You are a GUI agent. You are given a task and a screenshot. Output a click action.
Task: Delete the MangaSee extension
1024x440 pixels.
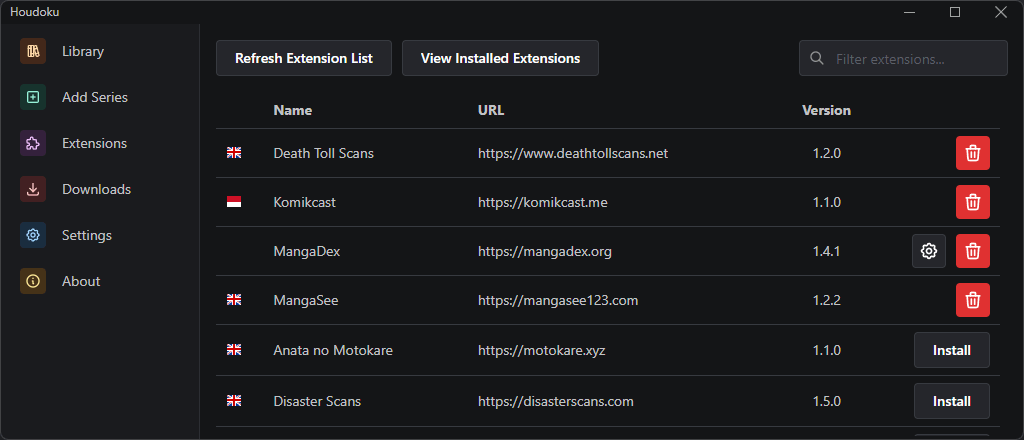click(x=972, y=300)
